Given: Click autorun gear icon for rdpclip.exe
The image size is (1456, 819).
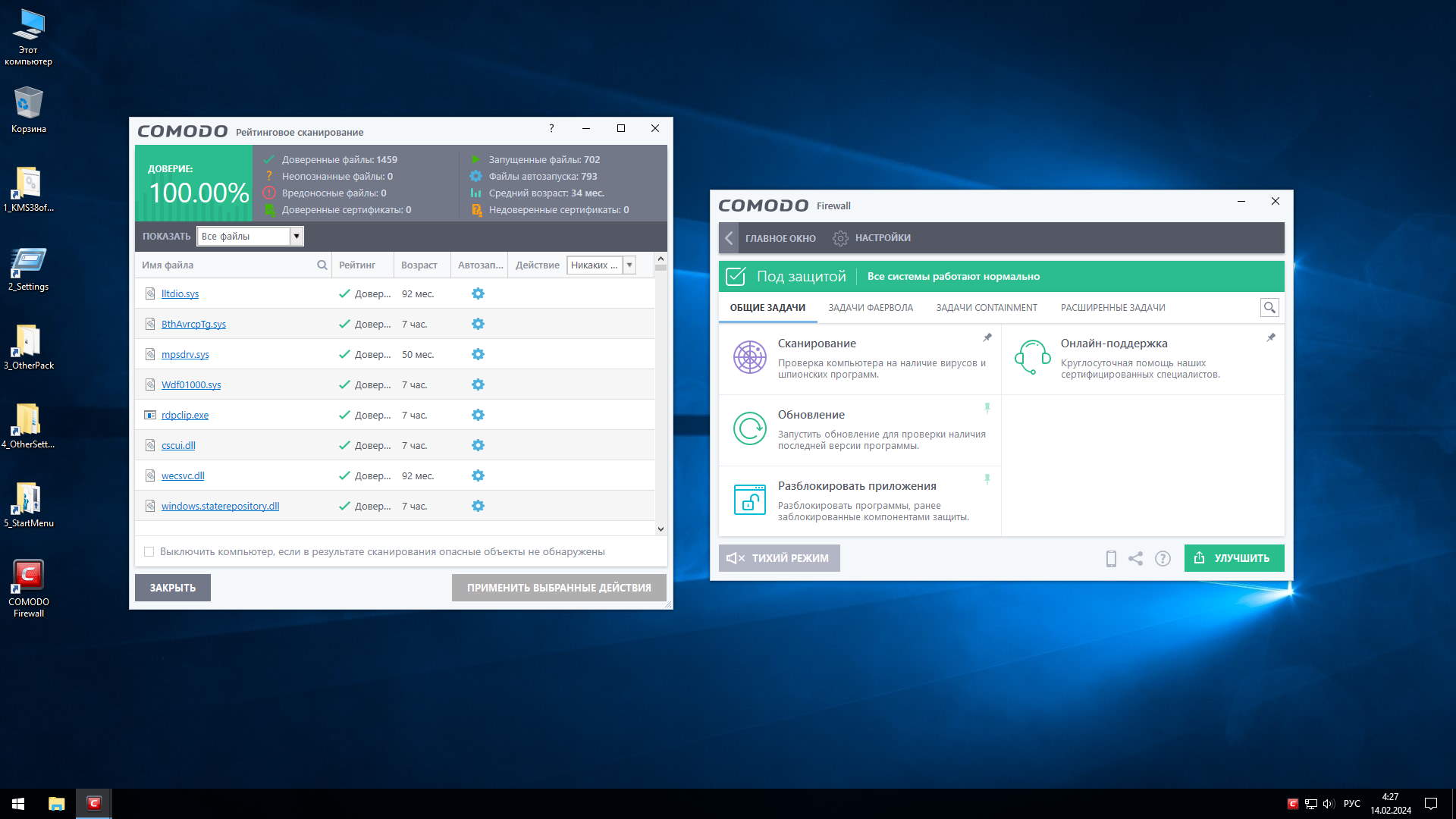Looking at the screenshot, I should click(478, 415).
